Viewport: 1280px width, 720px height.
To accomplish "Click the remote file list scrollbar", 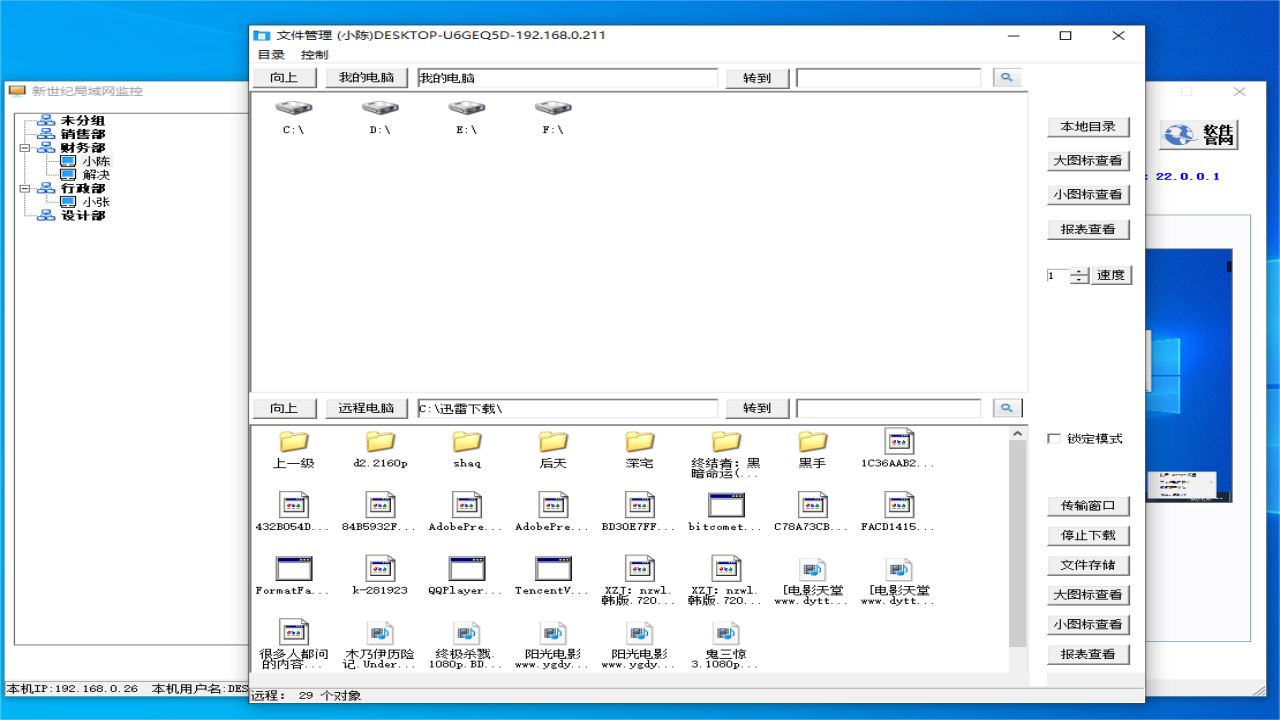I will [x=1017, y=540].
